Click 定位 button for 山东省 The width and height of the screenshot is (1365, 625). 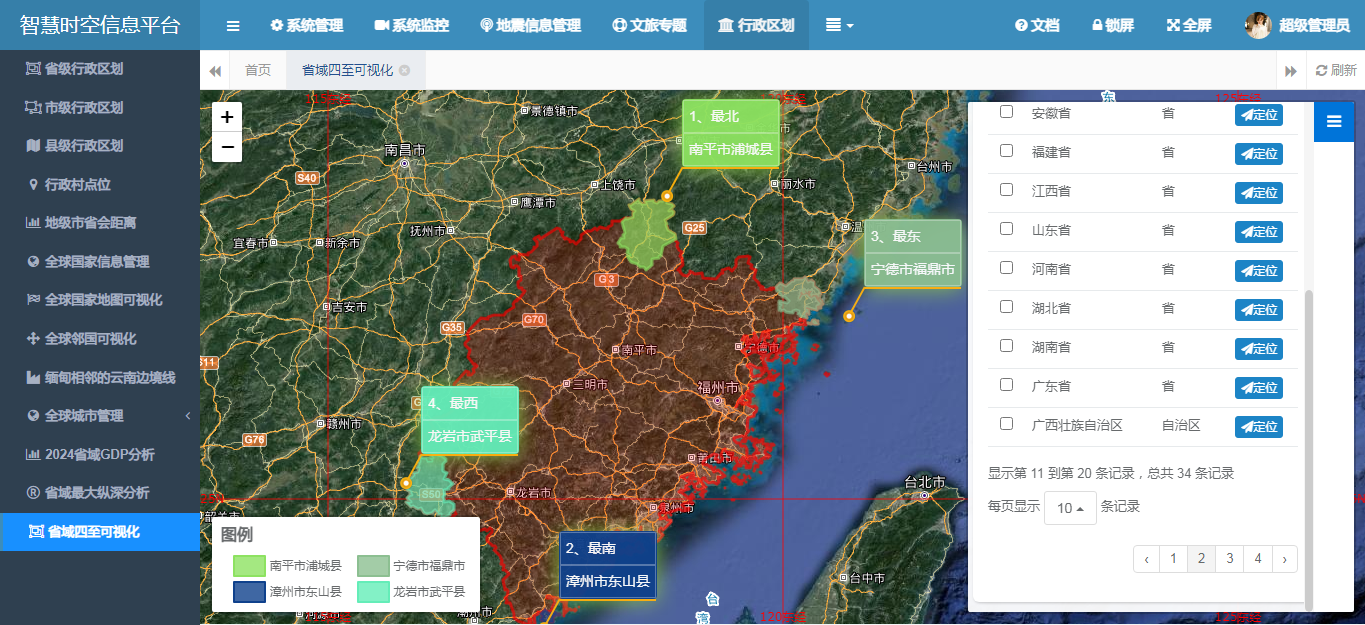coord(1259,232)
